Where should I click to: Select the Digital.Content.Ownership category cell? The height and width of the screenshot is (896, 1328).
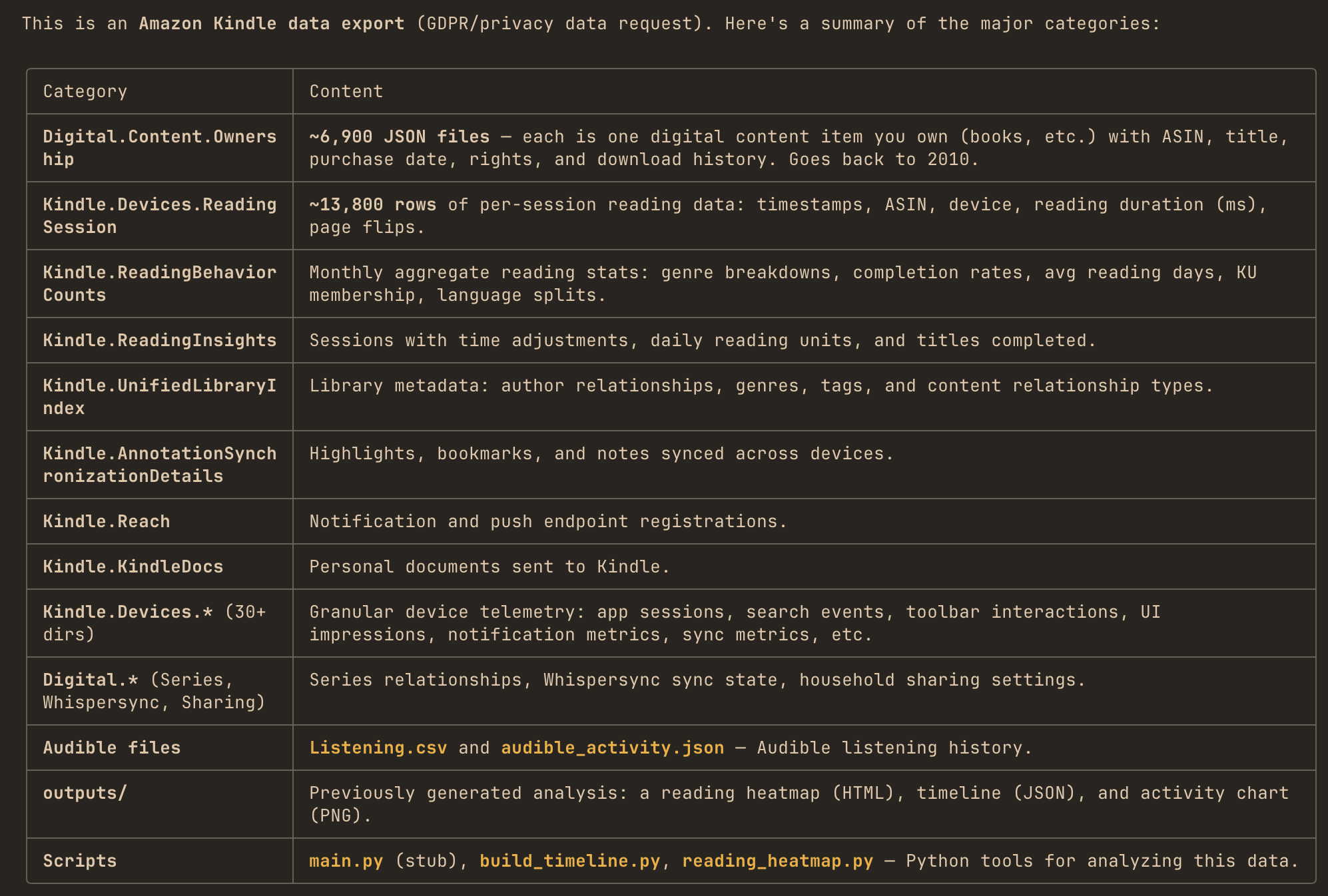tap(159, 148)
